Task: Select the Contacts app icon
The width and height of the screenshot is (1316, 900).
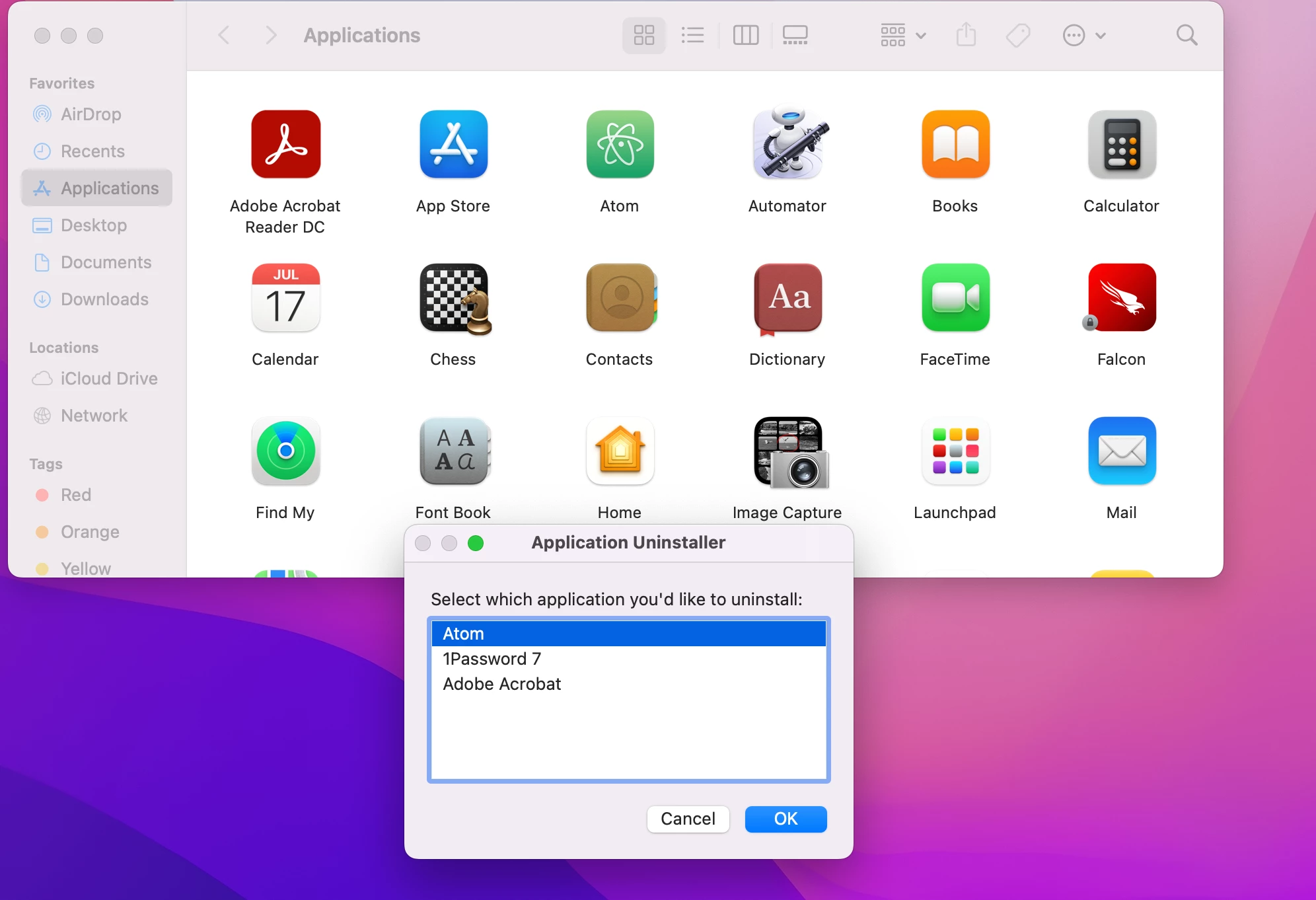Action: [x=621, y=297]
